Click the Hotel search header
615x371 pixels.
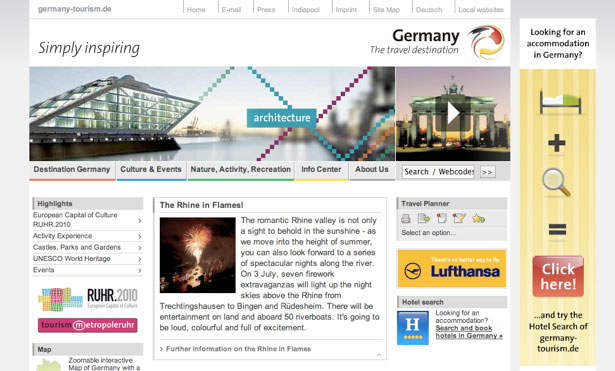pyautogui.click(x=452, y=302)
